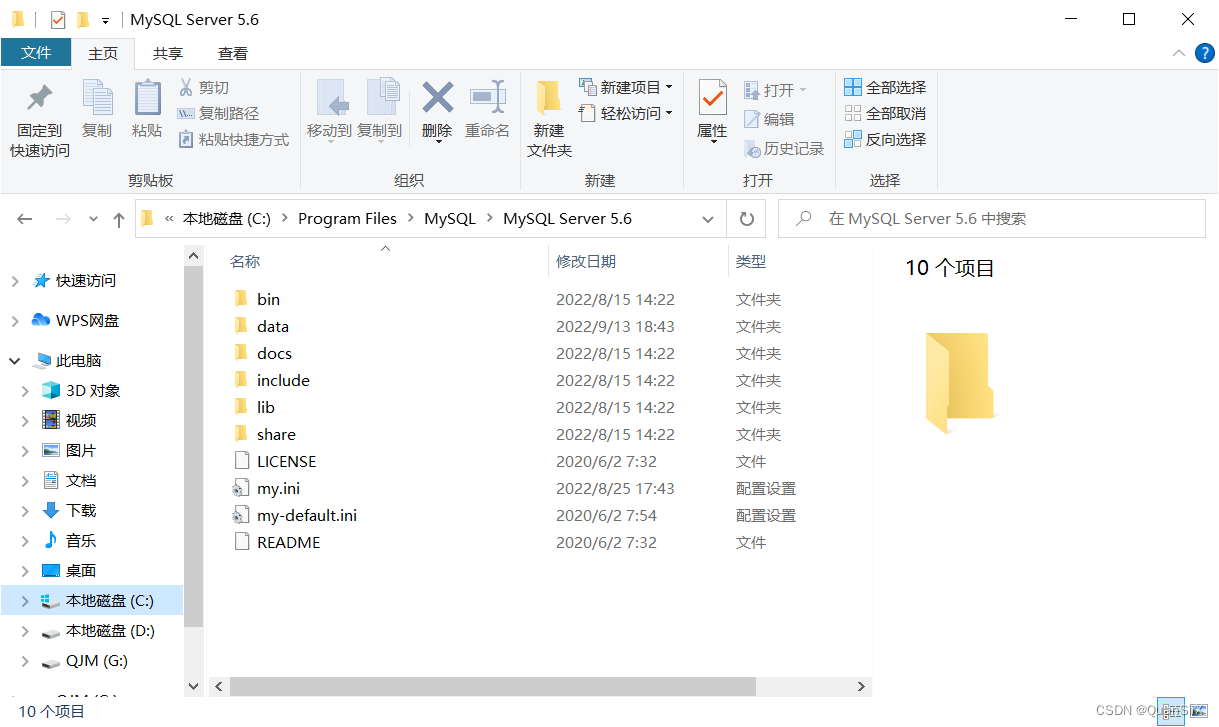Click the search box 在 MySQL Server 5.6 中搜索
Viewport: 1219px width, 727px height.
point(992,219)
